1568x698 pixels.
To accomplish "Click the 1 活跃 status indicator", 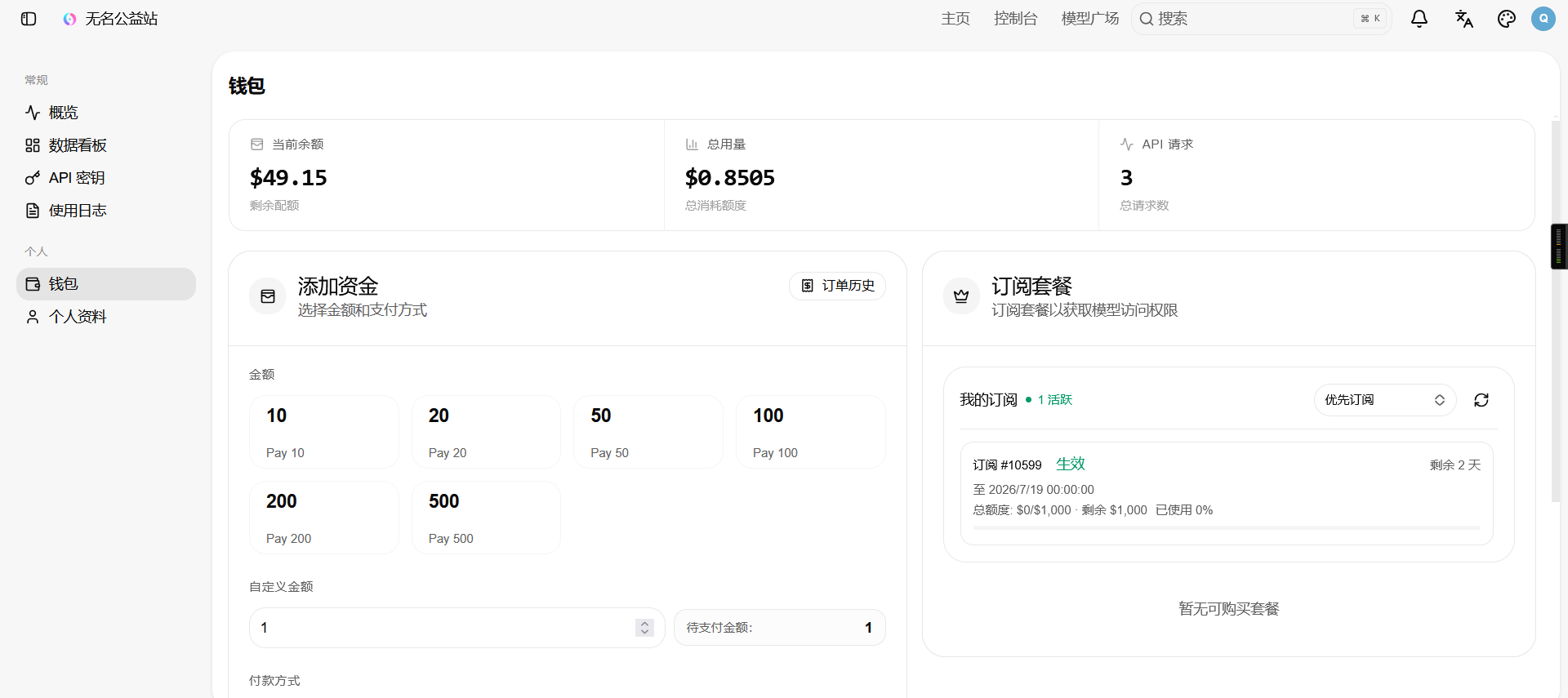I will click(x=1049, y=400).
